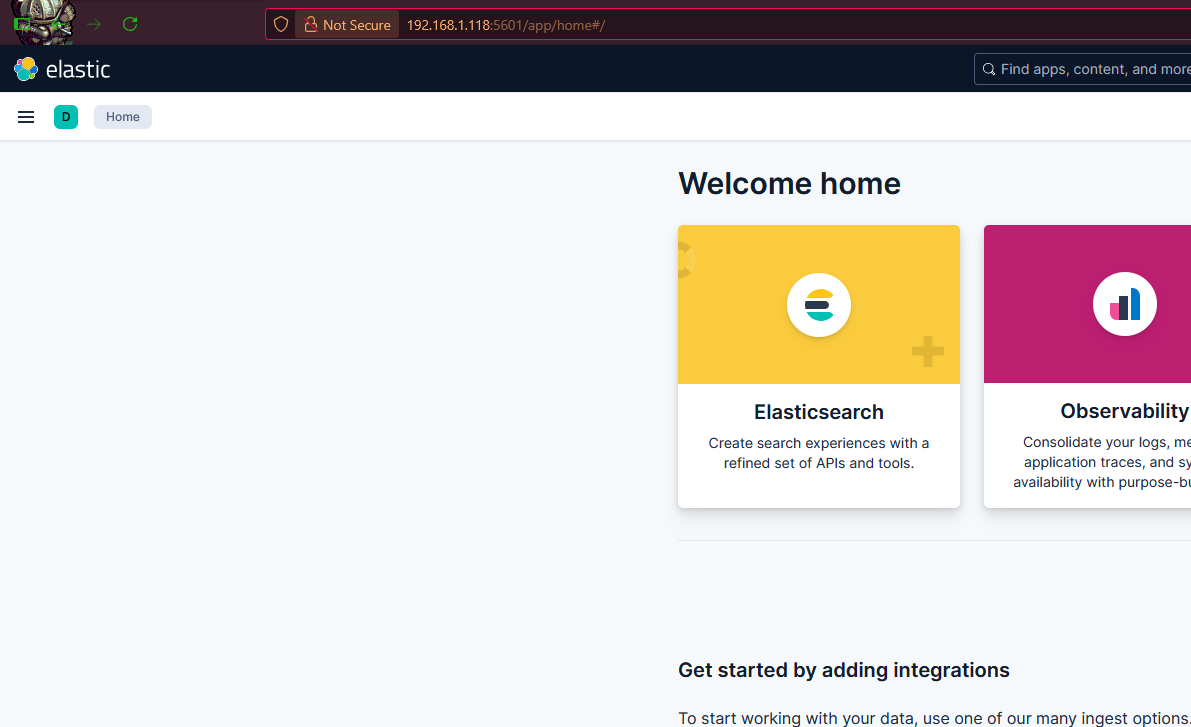The image size is (1191, 727).
Task: Reload the page with the refresh icon
Action: pos(130,24)
